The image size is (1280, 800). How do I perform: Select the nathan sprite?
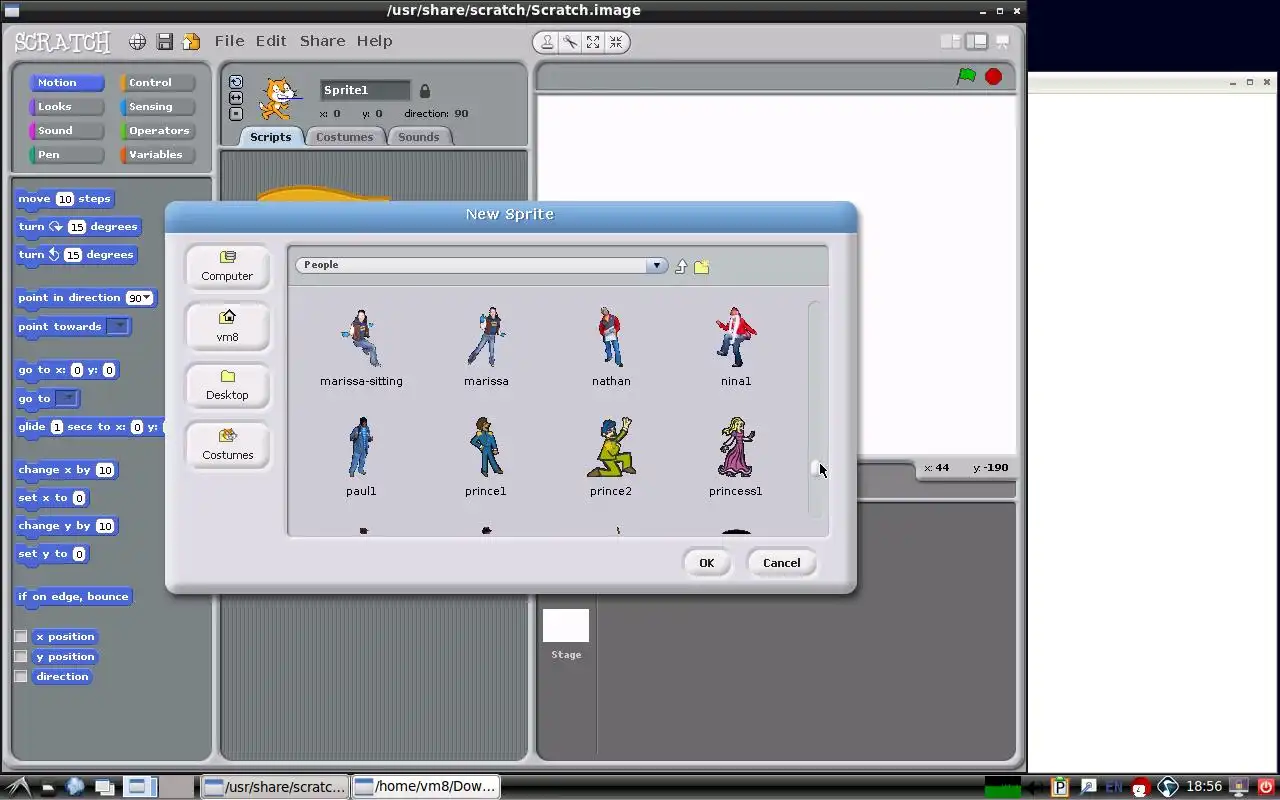(611, 347)
